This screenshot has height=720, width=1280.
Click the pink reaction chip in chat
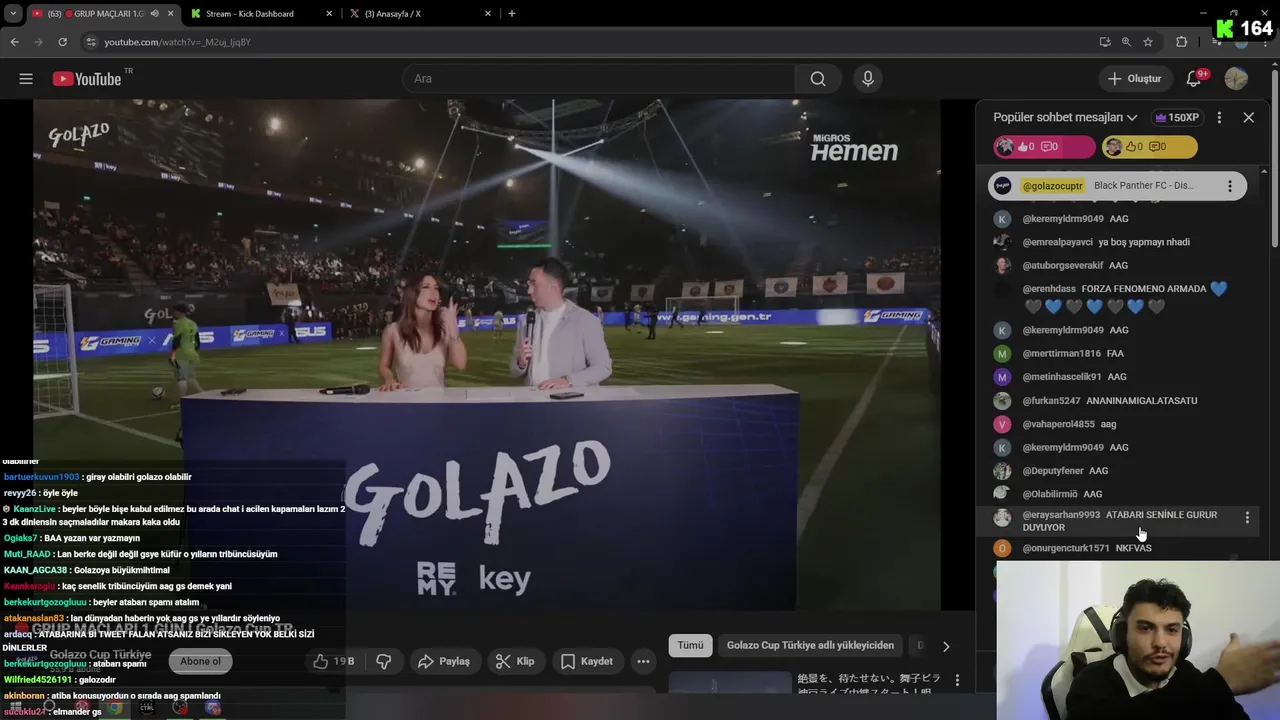click(x=1044, y=147)
